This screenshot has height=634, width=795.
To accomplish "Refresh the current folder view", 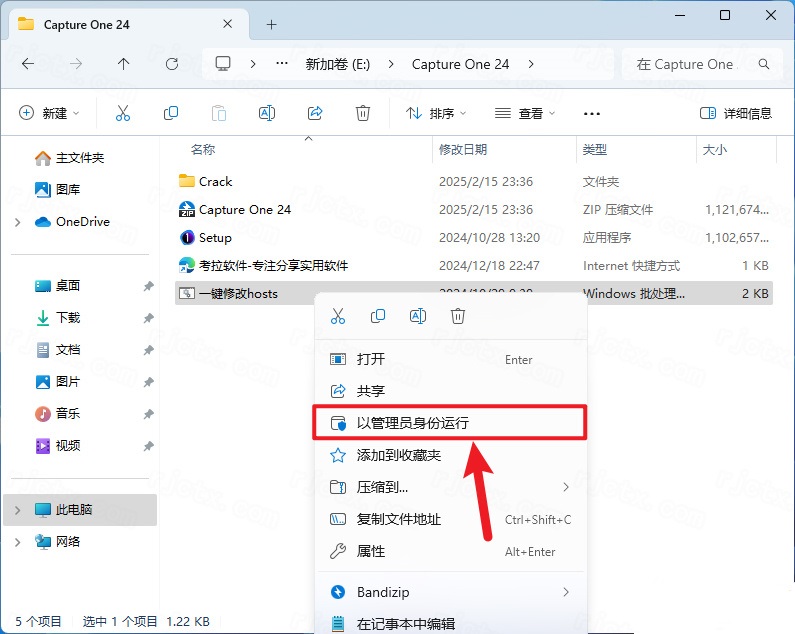I will [x=172, y=64].
